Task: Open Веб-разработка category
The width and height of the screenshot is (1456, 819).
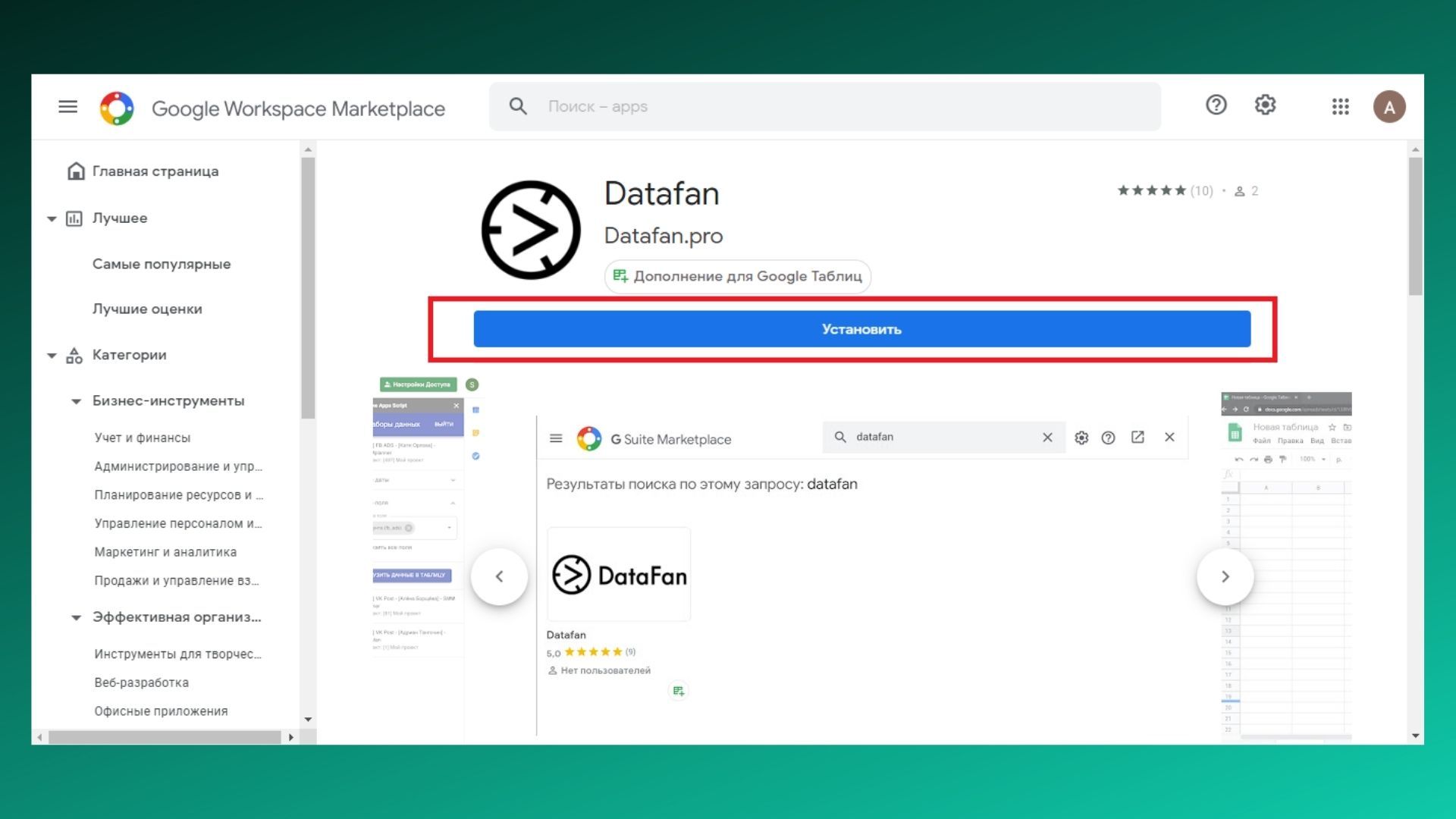Action: pyautogui.click(x=142, y=682)
